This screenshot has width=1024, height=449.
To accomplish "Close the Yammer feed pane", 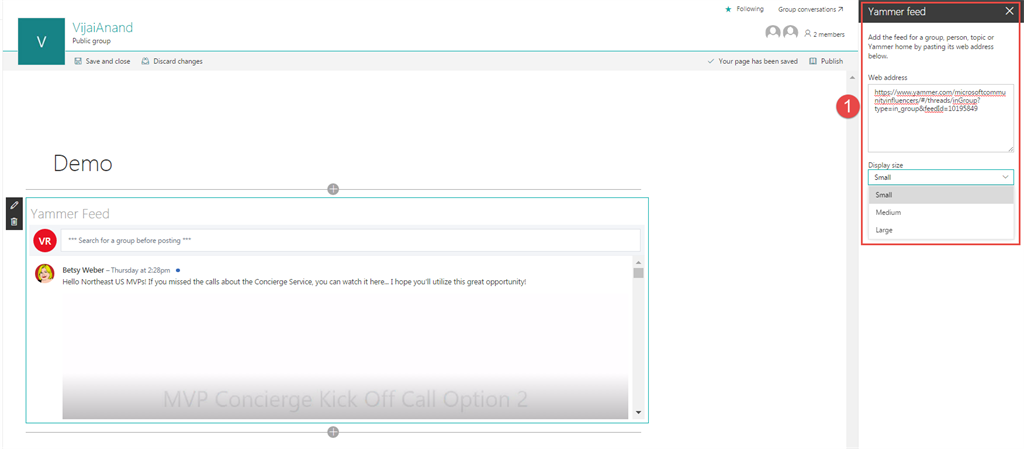I will (1009, 12).
